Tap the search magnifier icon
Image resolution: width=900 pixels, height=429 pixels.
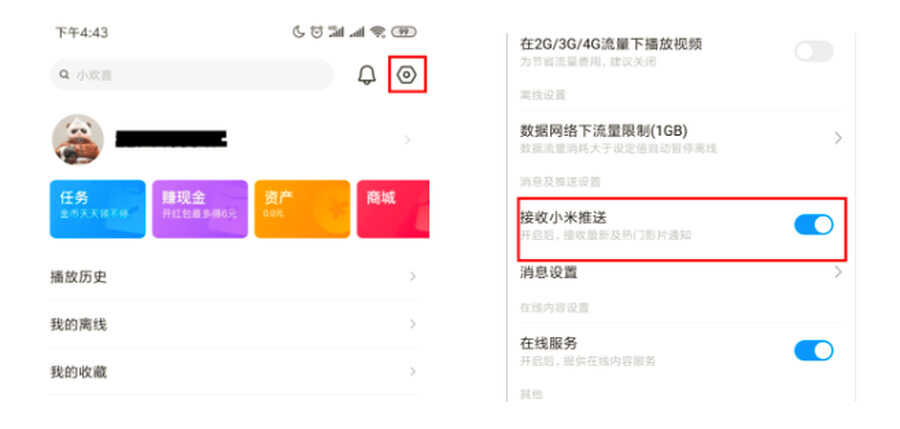pyautogui.click(x=64, y=75)
